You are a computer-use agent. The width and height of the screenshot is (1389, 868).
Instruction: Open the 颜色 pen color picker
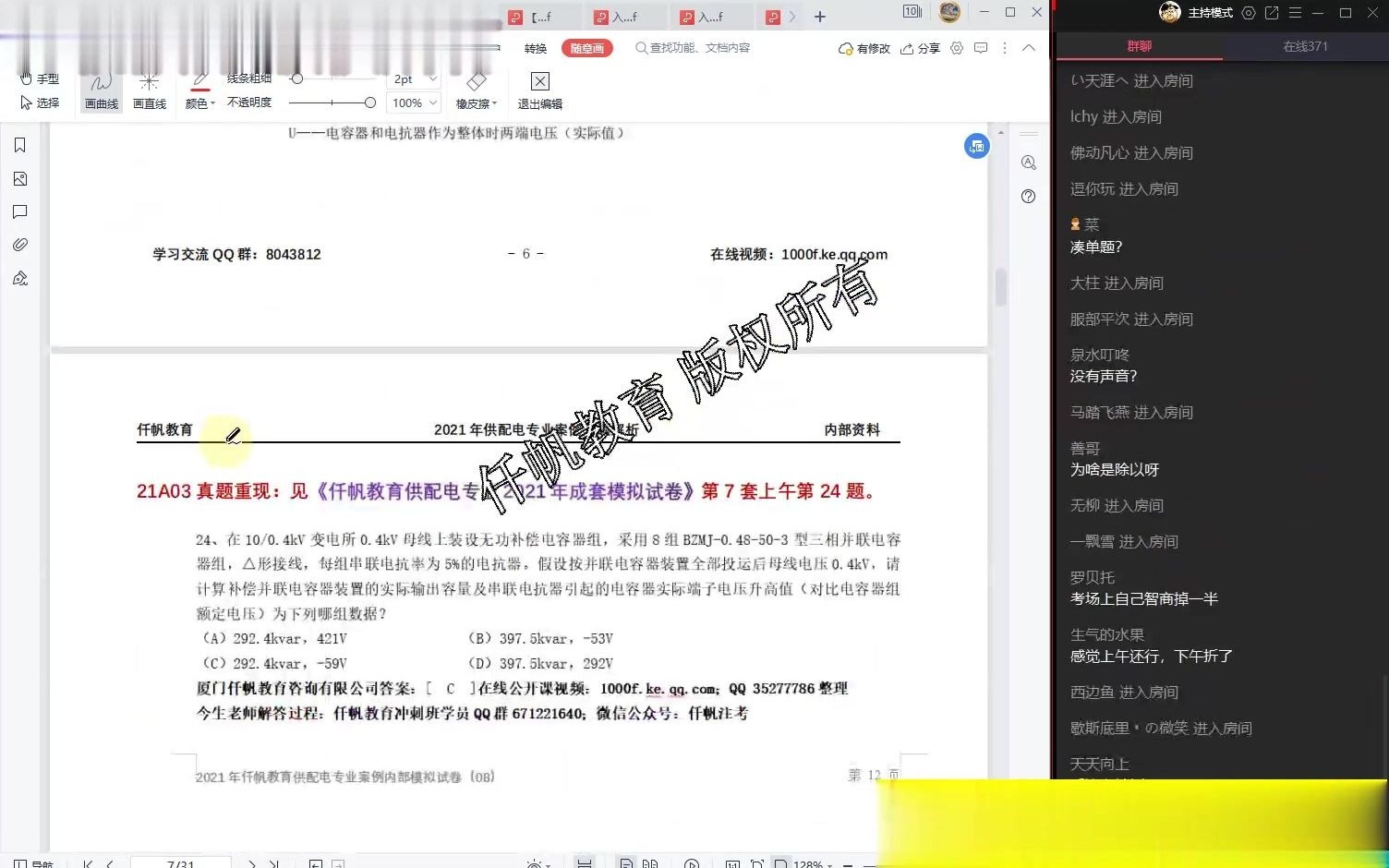click(199, 91)
